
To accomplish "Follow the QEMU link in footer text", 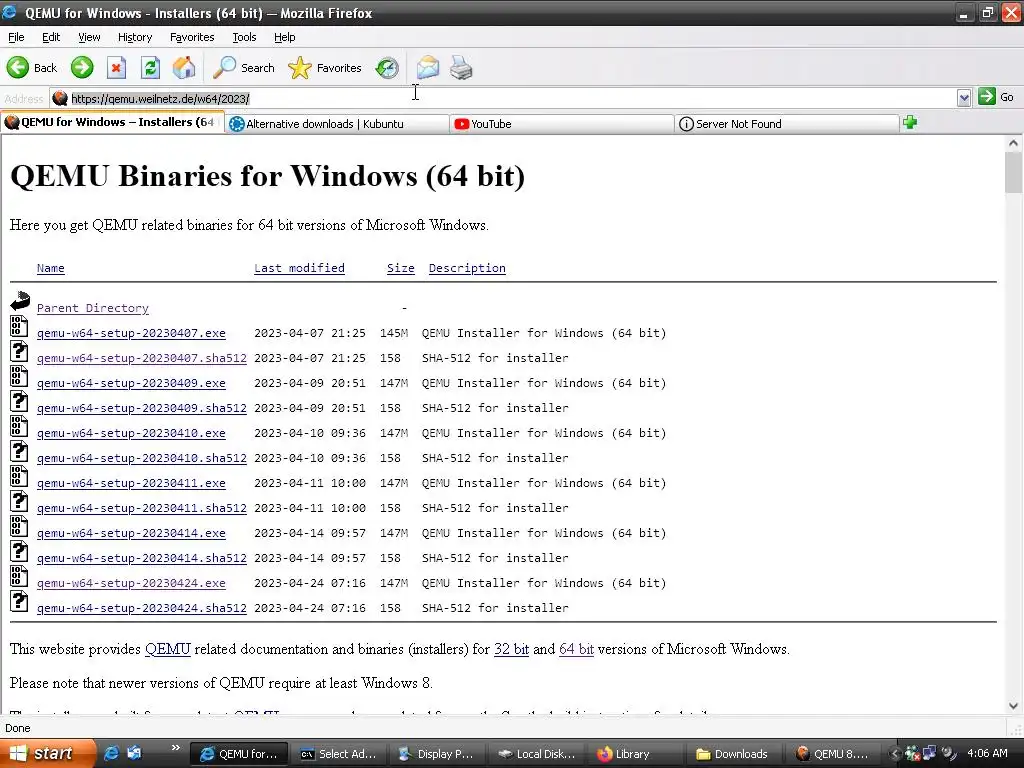I will click(x=168, y=648).
